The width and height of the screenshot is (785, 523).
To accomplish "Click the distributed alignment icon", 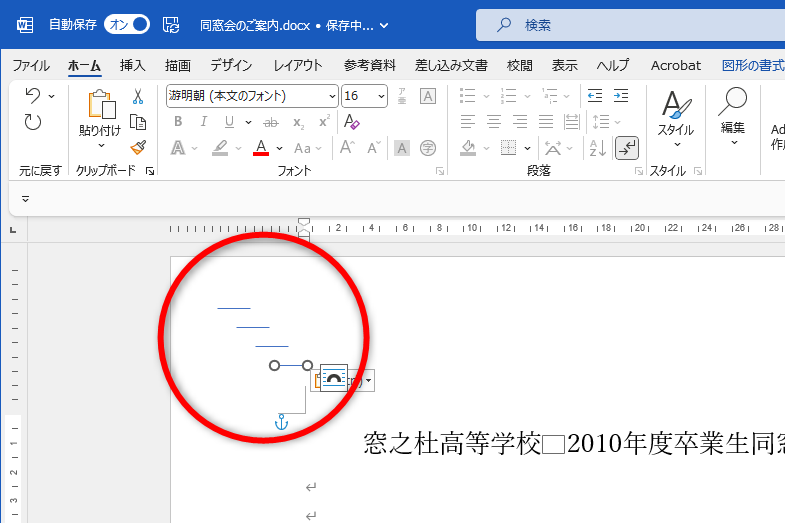I will pos(572,122).
